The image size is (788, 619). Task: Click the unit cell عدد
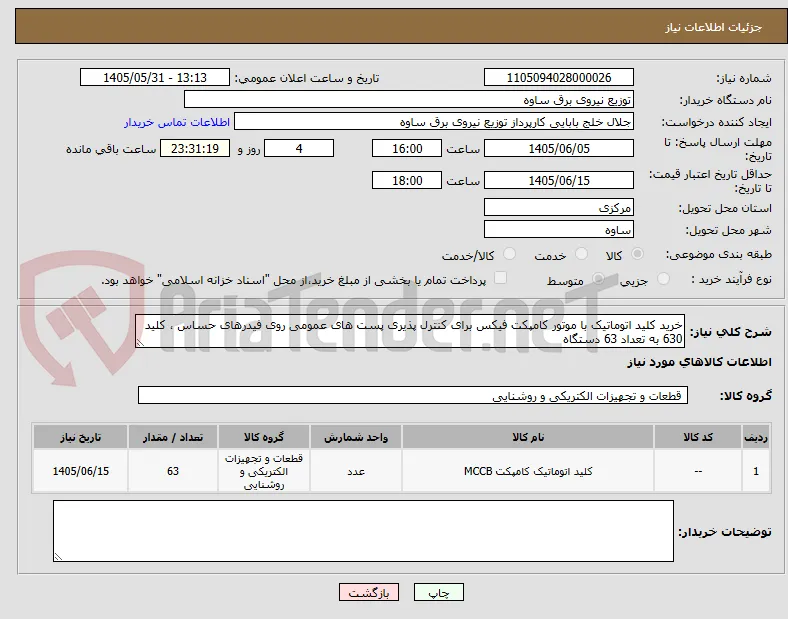click(356, 471)
